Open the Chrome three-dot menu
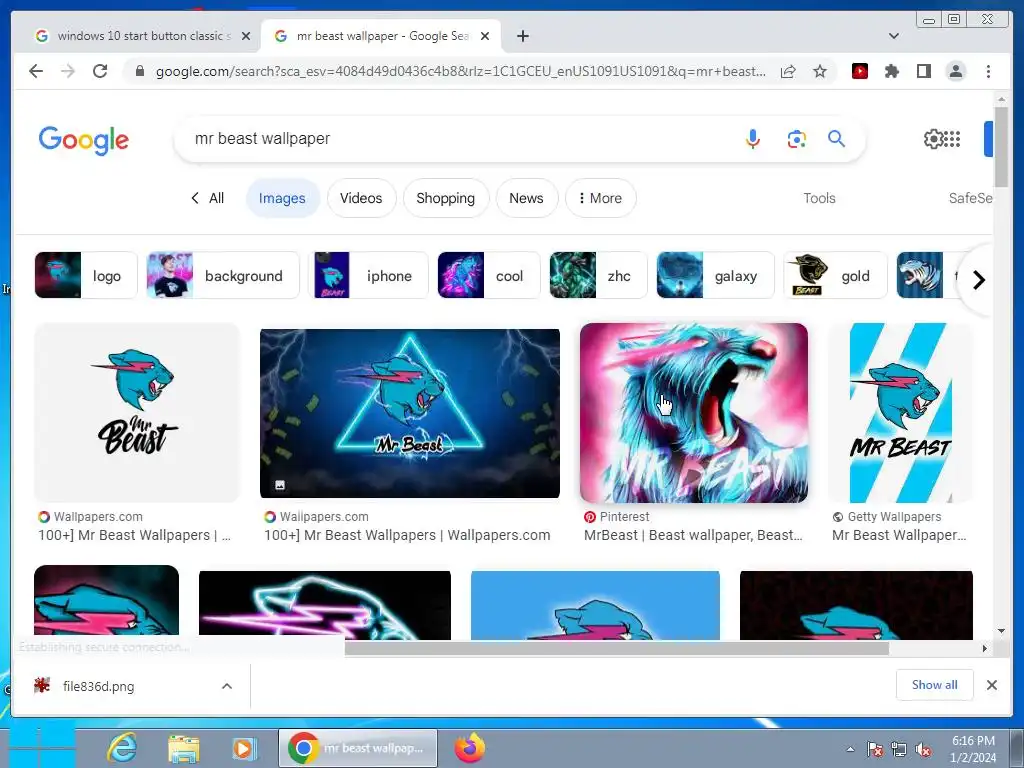This screenshot has height=768, width=1024. pyautogui.click(x=988, y=71)
